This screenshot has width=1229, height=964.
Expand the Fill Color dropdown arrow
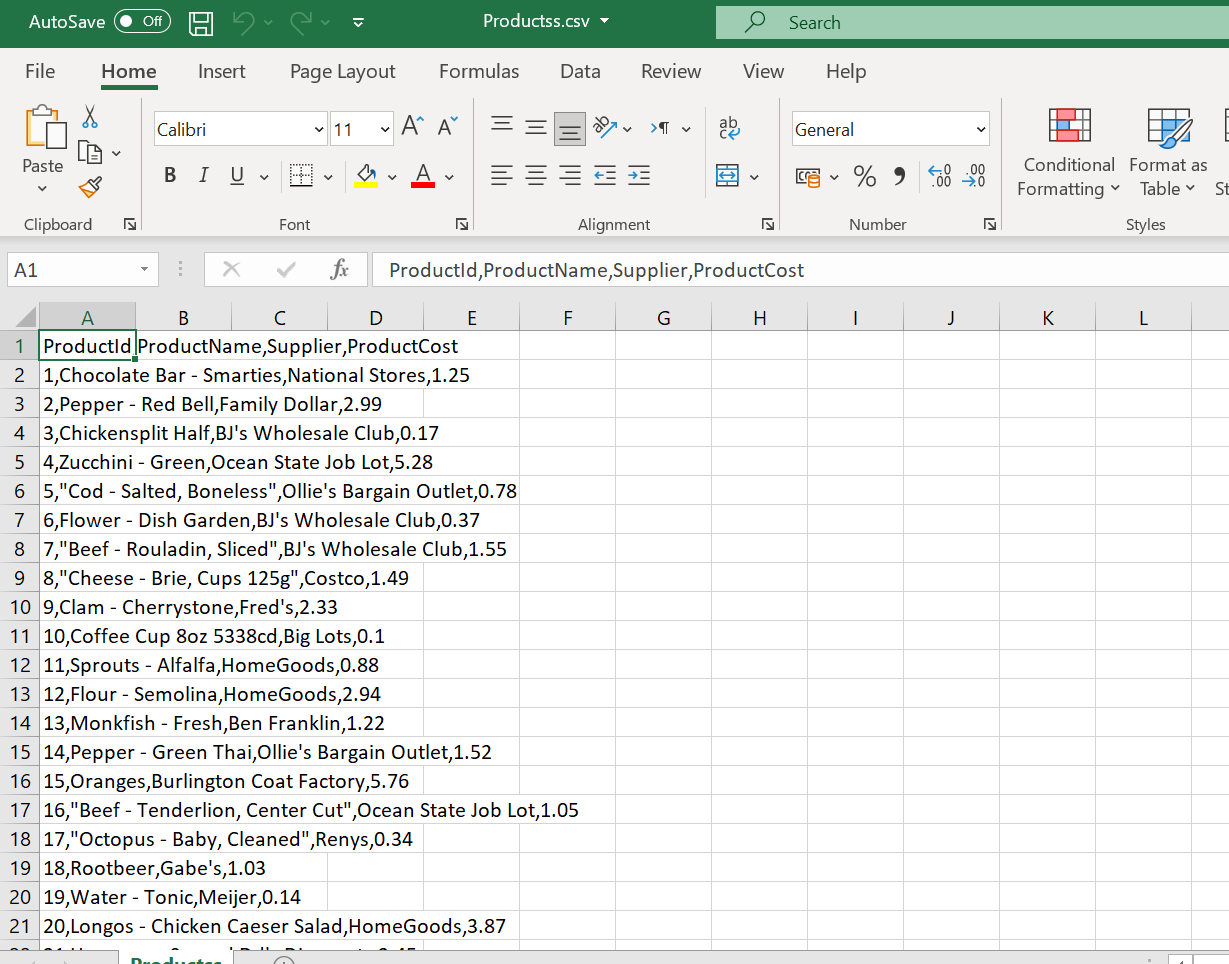point(391,176)
